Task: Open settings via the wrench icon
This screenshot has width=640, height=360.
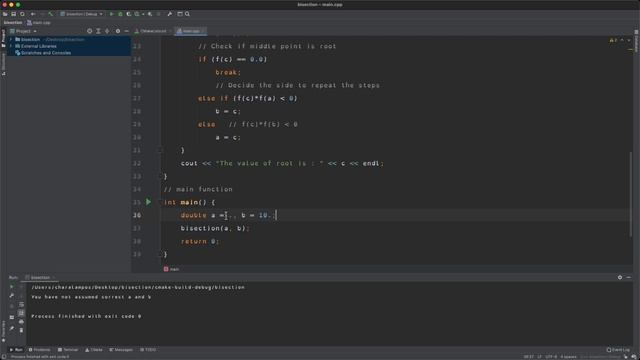Action: [x=170, y=14]
